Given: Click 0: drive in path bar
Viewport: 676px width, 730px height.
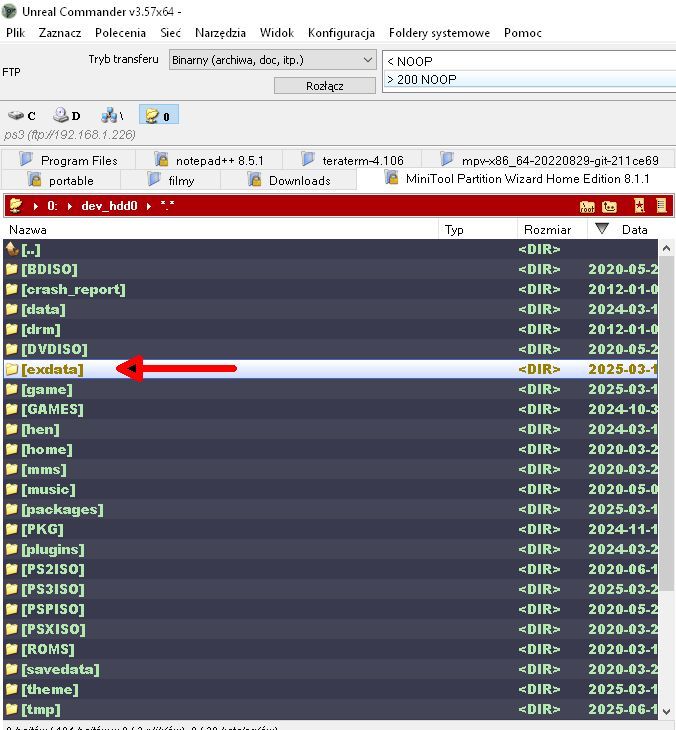Looking at the screenshot, I should 52,206.
